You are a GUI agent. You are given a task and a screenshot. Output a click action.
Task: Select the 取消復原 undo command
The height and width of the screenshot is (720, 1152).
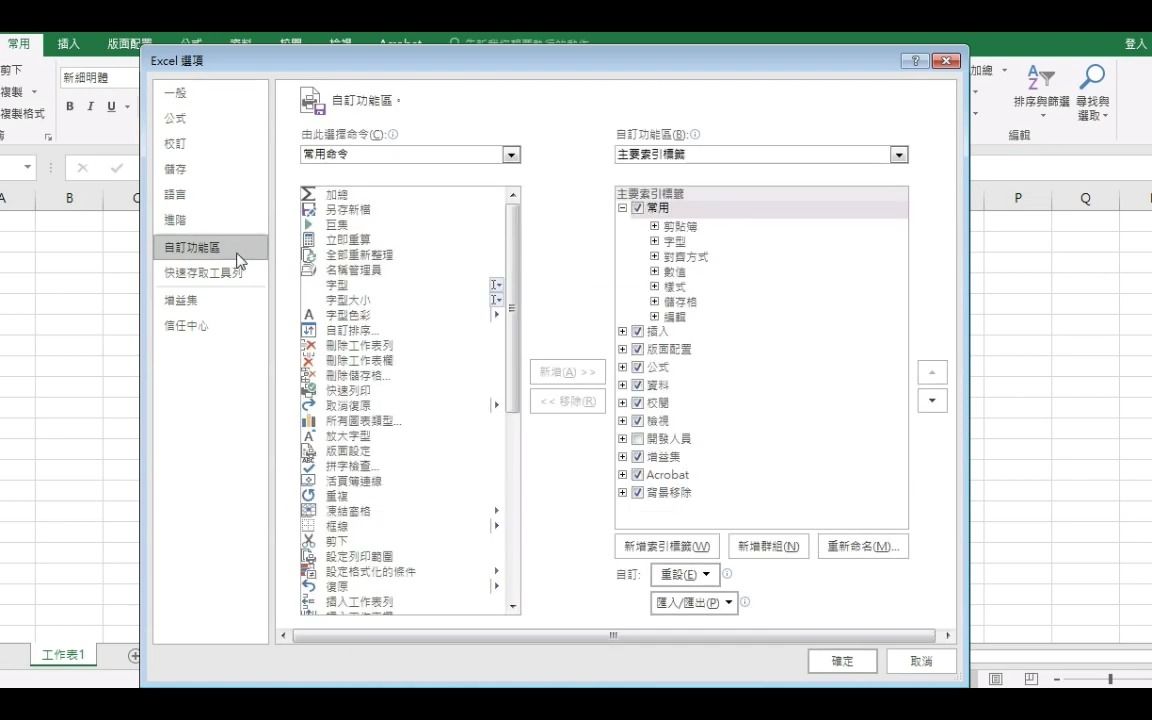[x=347, y=404]
